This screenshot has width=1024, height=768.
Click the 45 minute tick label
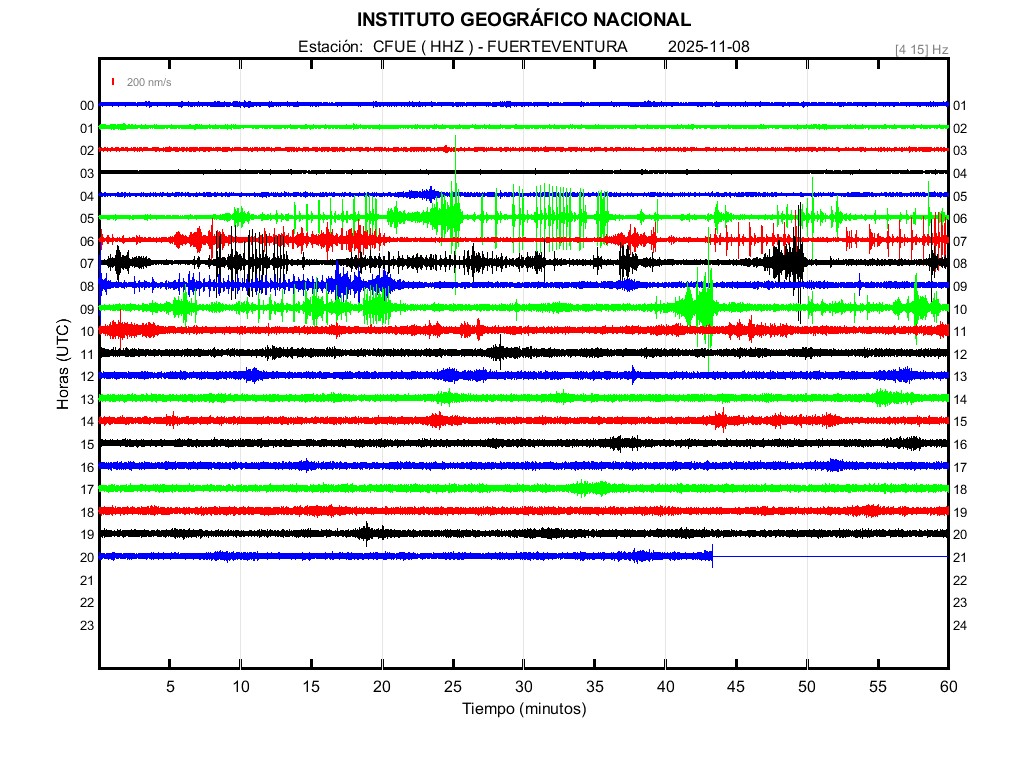735,686
